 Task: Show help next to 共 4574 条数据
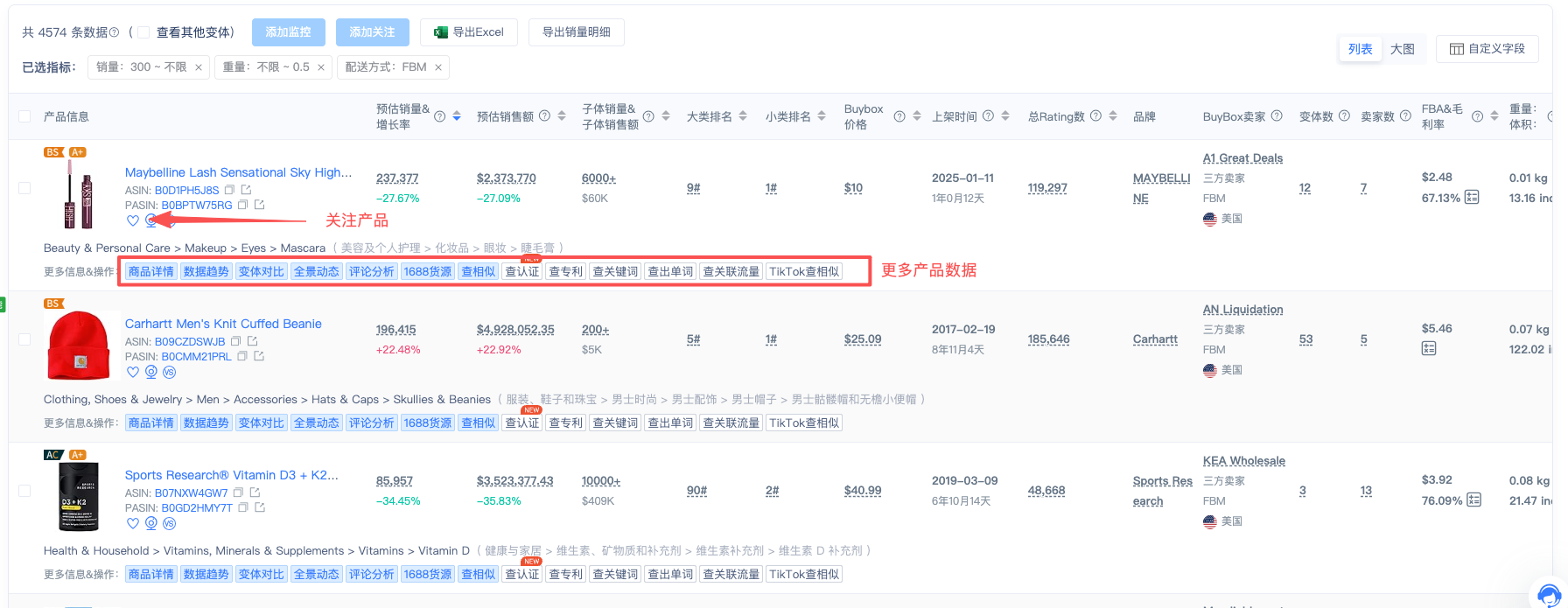click(x=114, y=32)
